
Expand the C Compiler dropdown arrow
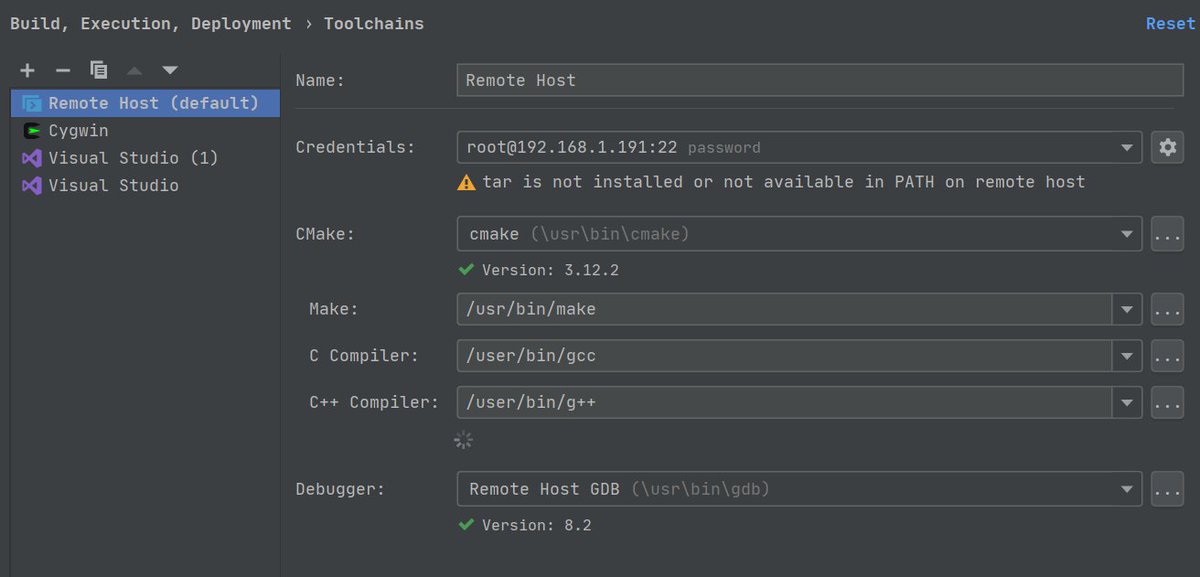pos(1127,355)
